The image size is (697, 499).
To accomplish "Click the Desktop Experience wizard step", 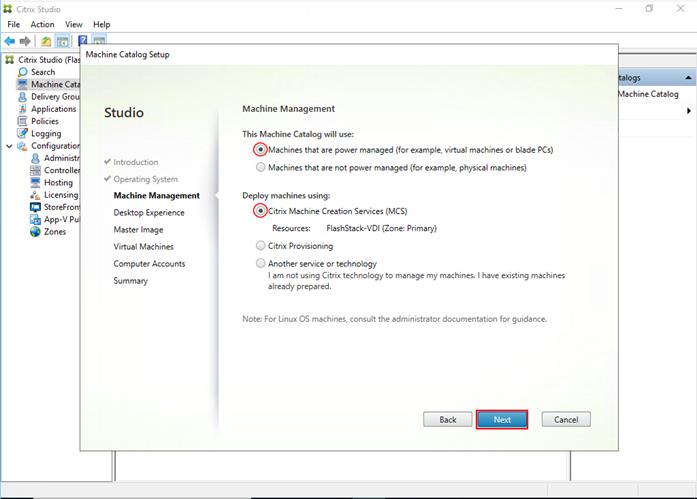I will pos(149,213).
